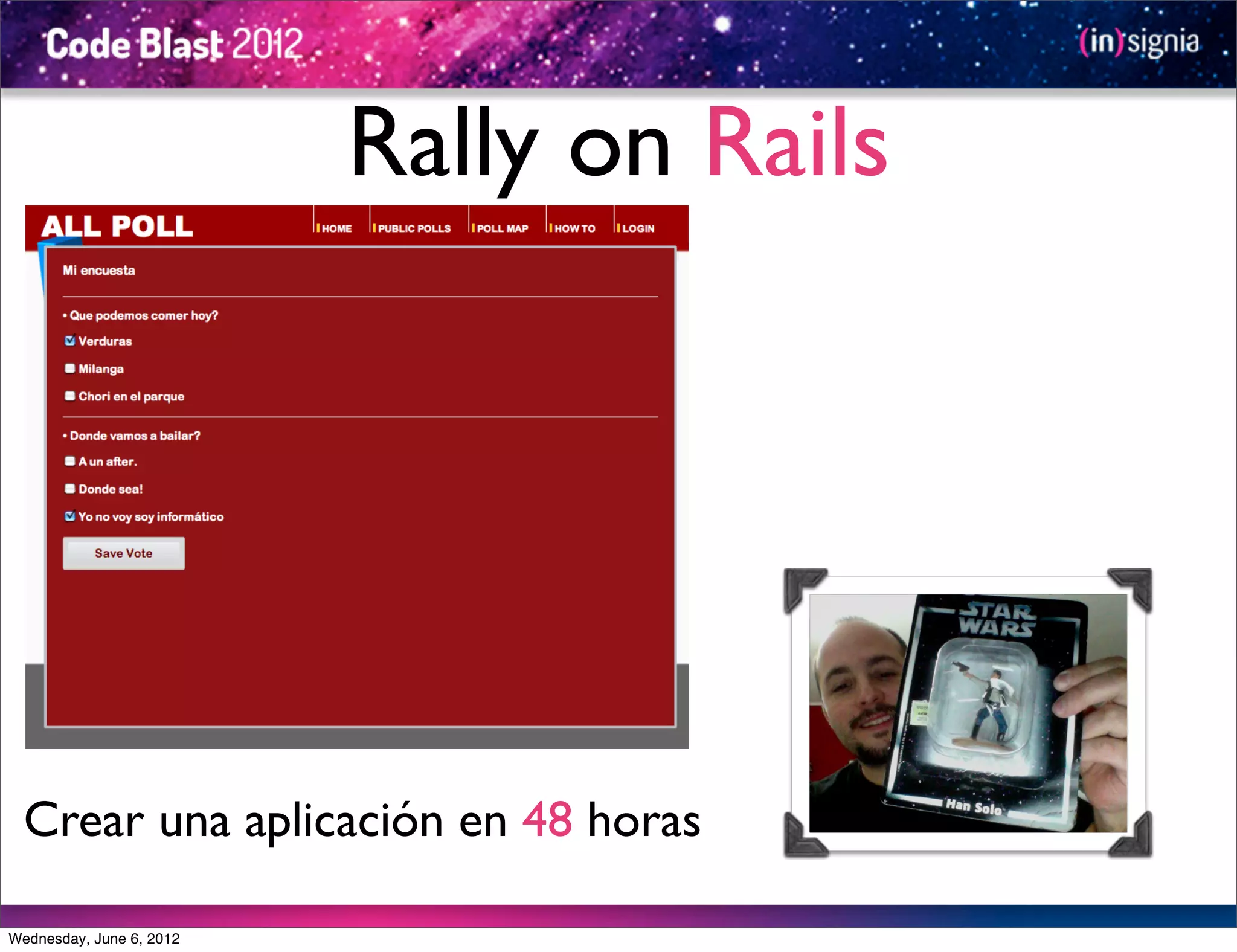Click the ALL POLL logo
This screenshot has width=1237, height=952.
(x=117, y=226)
